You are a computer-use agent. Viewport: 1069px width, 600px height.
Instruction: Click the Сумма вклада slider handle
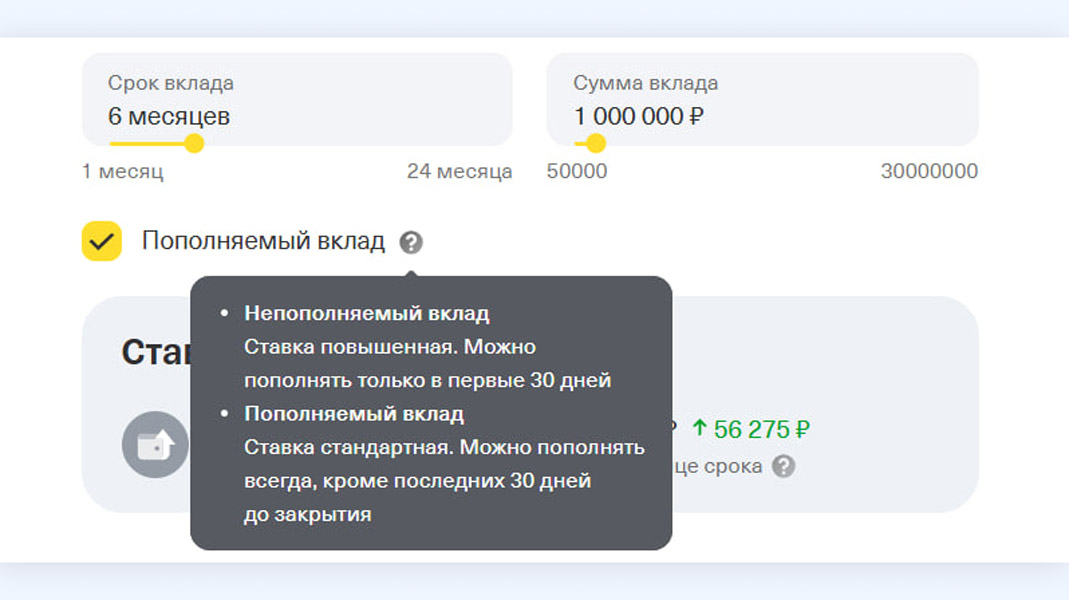[596, 143]
